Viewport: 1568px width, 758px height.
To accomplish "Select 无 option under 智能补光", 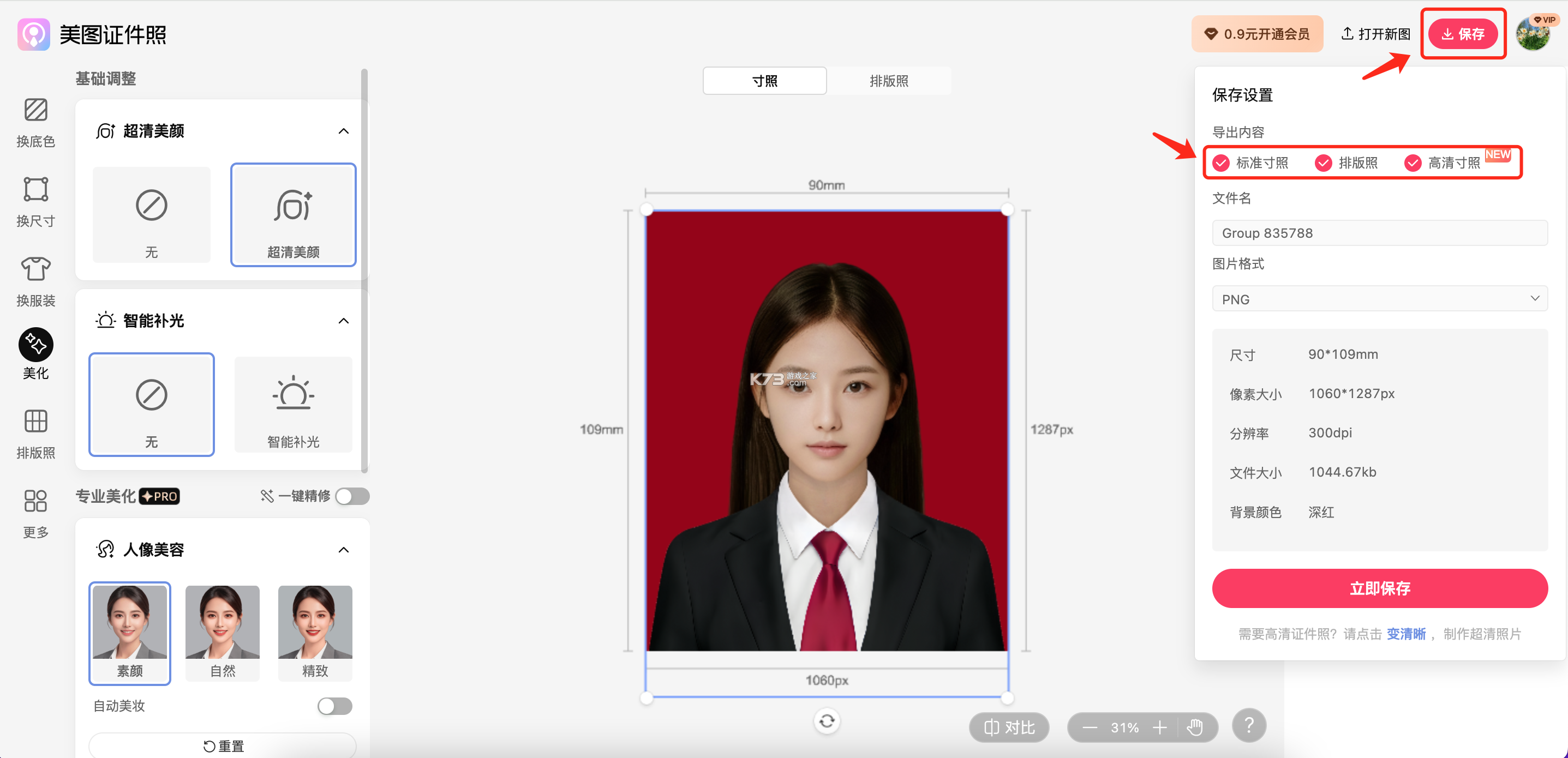I will pos(152,405).
